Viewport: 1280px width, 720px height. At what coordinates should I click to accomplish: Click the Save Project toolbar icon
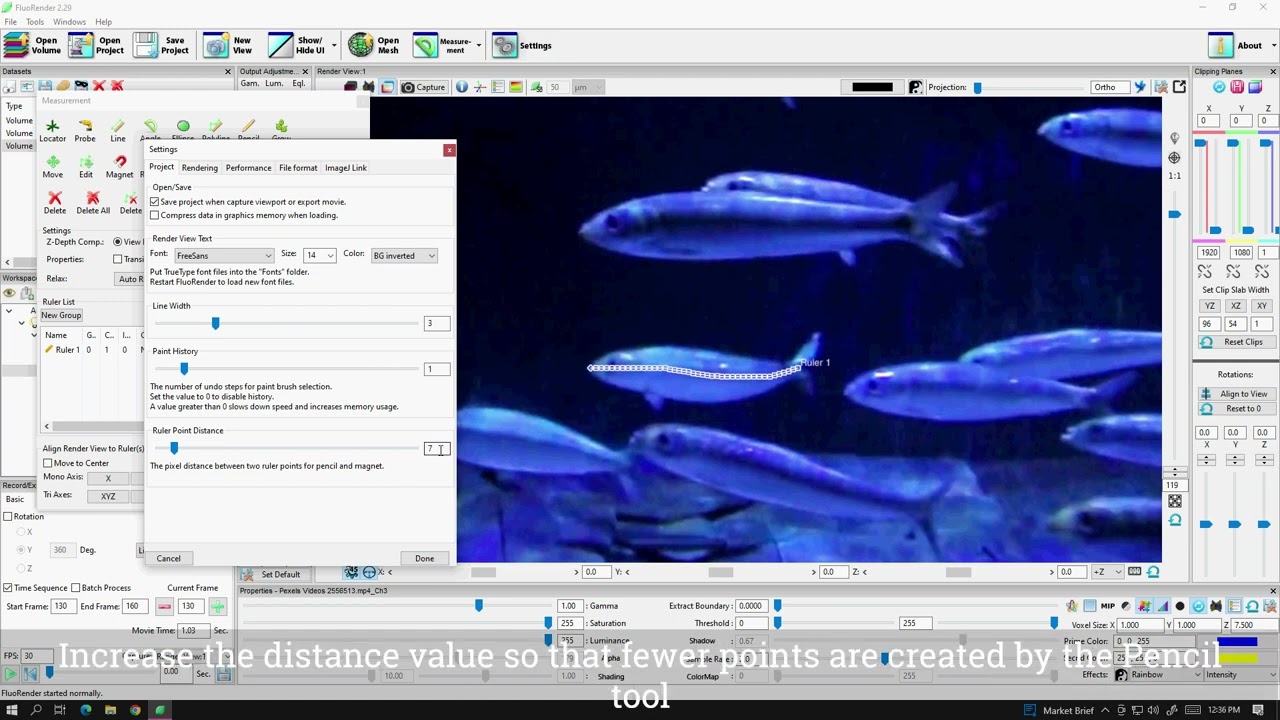[x=146, y=45]
